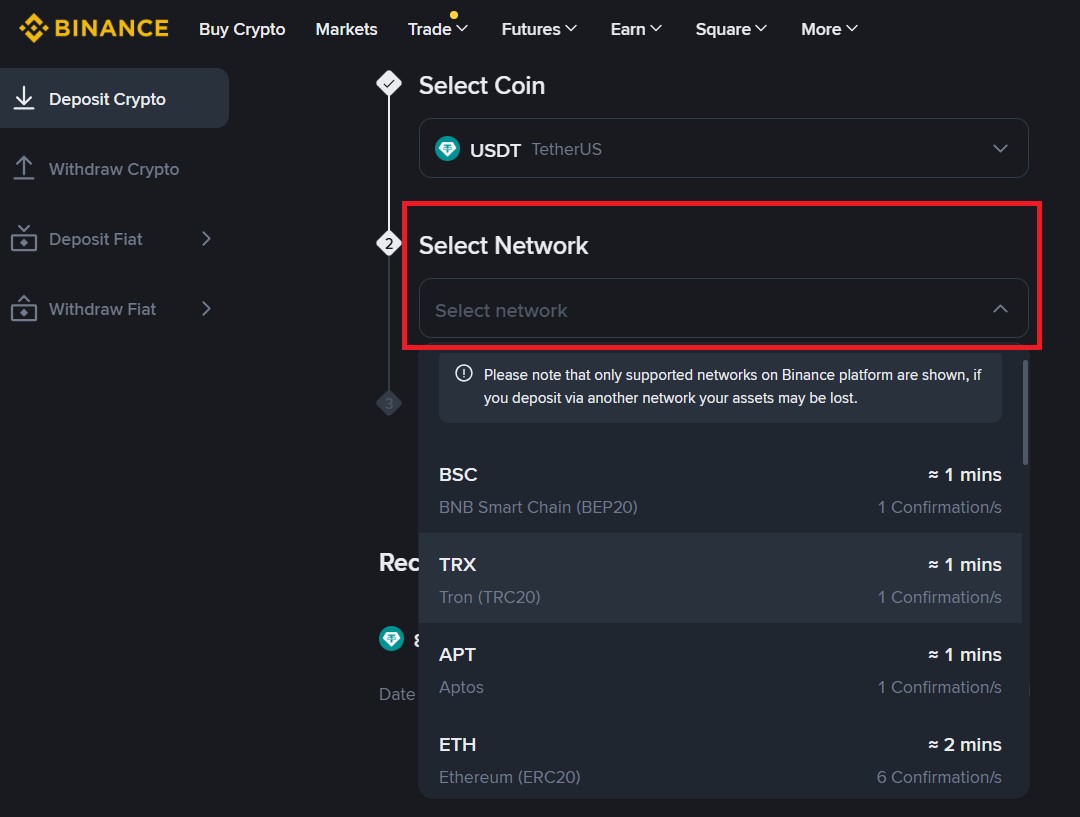Open Withdraw Crypto section
Image resolution: width=1080 pixels, height=817 pixels.
[114, 169]
